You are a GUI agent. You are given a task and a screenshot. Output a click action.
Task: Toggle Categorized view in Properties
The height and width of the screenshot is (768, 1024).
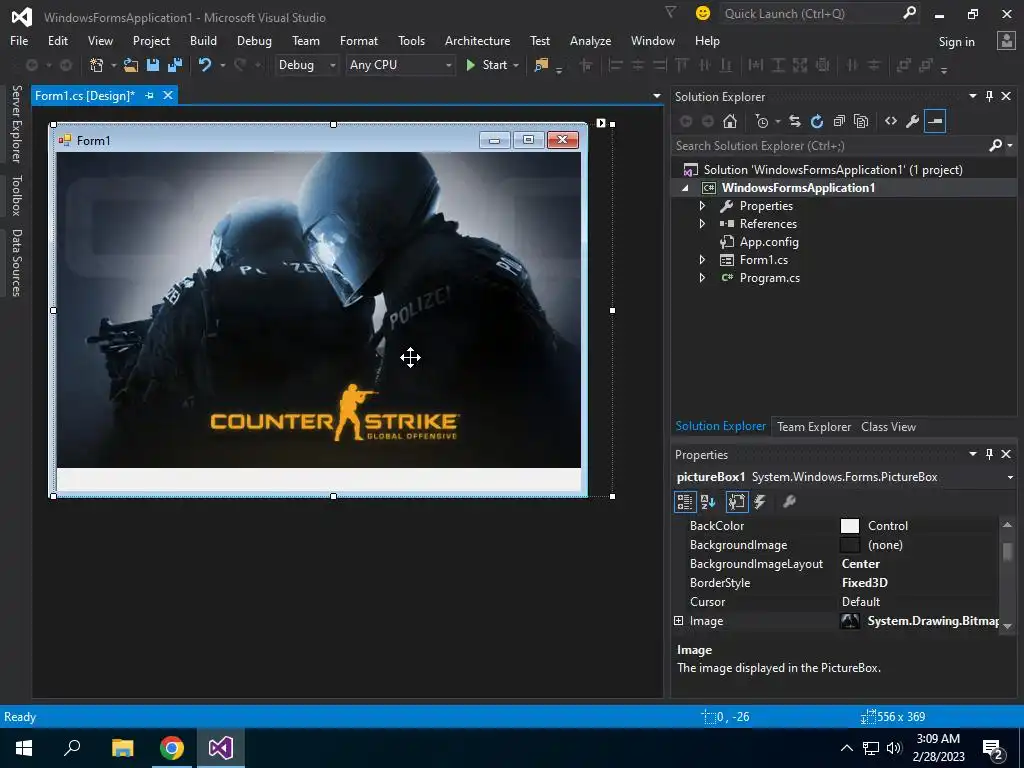click(x=684, y=502)
